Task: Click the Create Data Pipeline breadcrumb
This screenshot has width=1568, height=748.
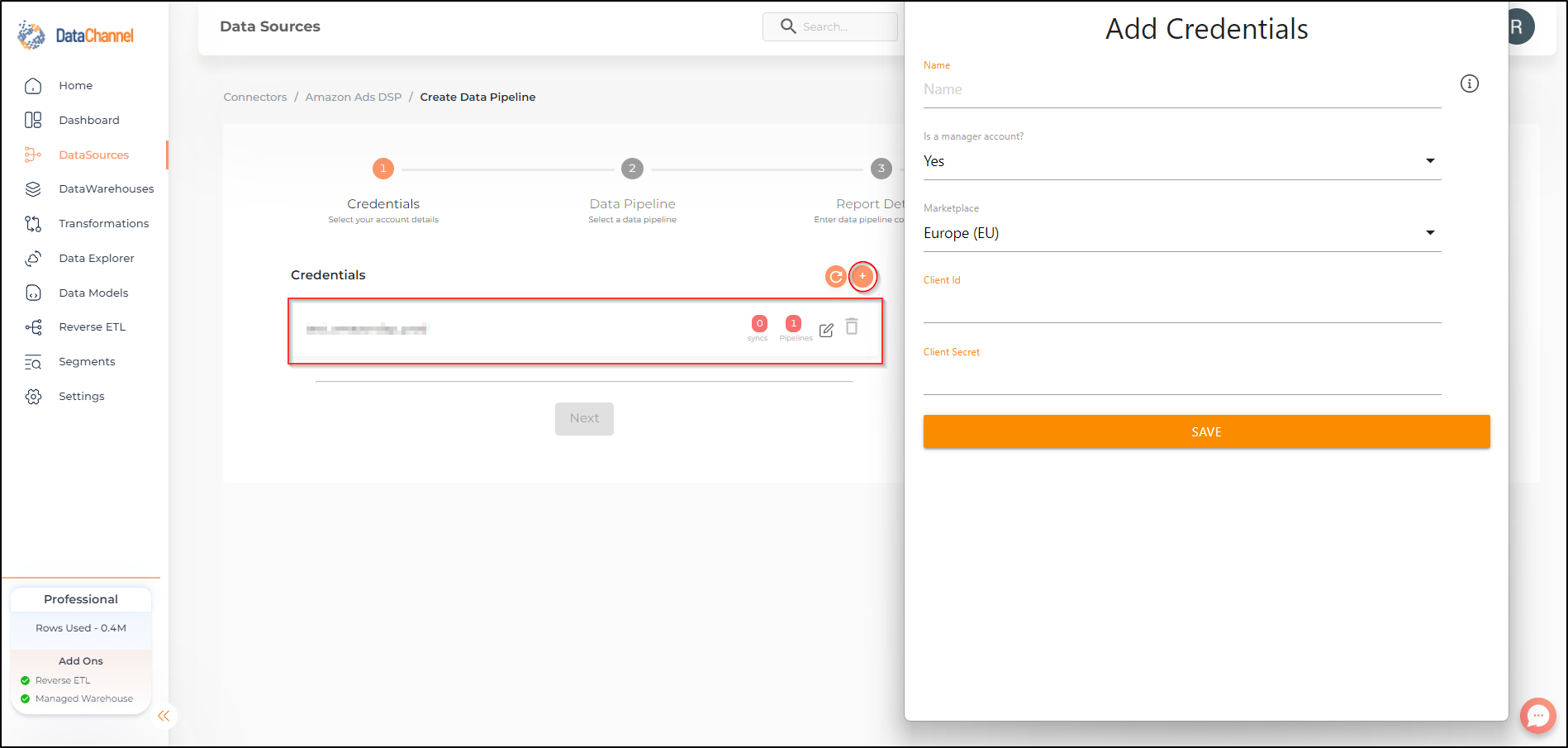Action: [x=478, y=98]
